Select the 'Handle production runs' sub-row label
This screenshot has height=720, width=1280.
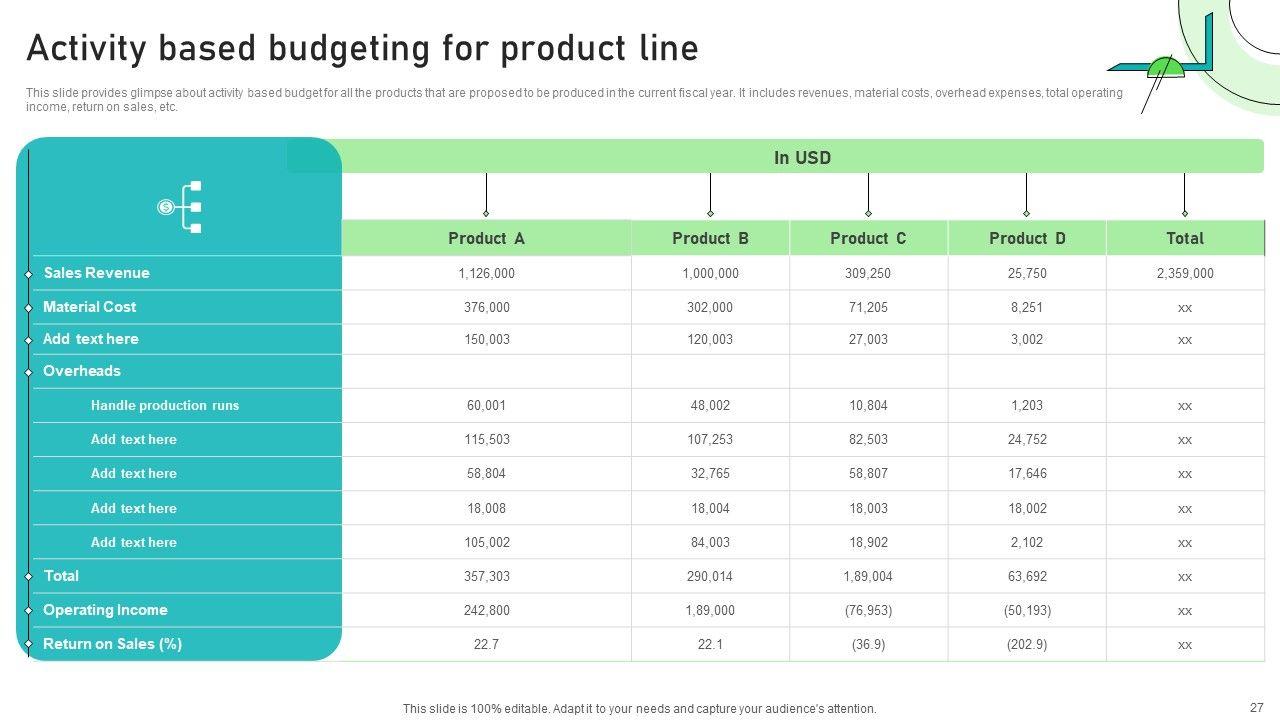pos(165,405)
